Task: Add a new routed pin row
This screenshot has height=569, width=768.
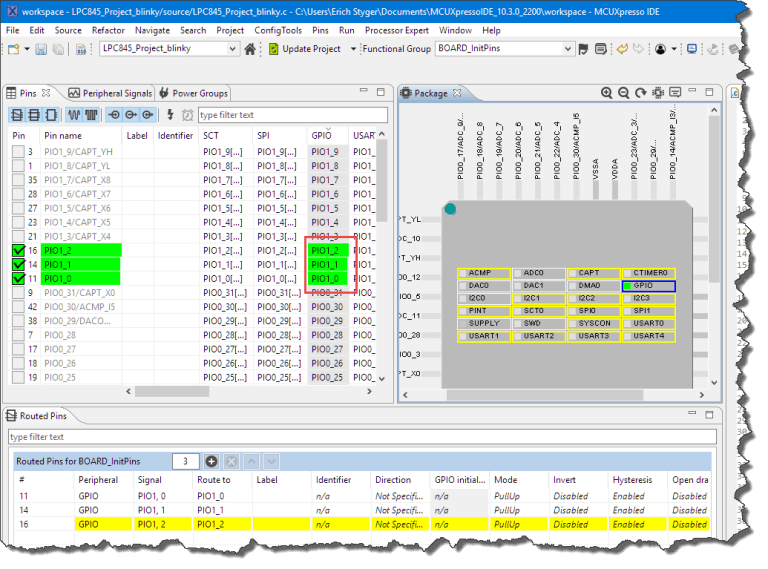Action: tap(211, 461)
